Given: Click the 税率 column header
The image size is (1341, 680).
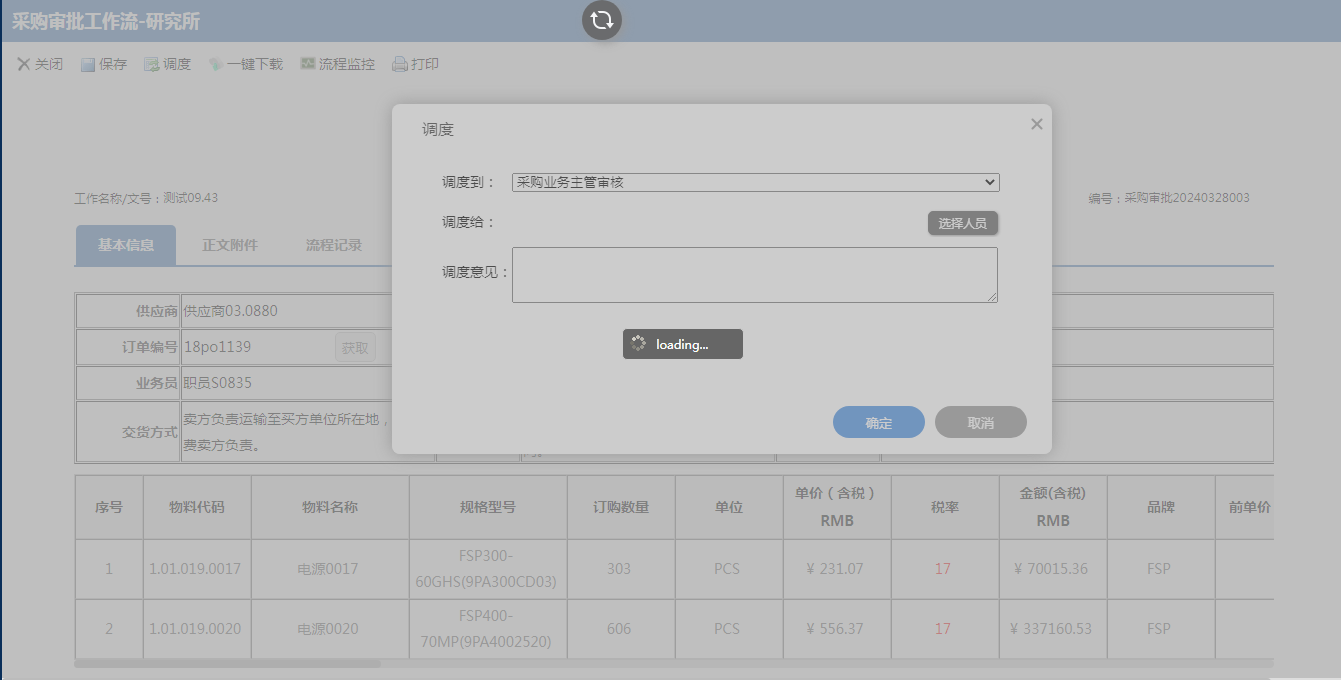Looking at the screenshot, I should point(945,507).
